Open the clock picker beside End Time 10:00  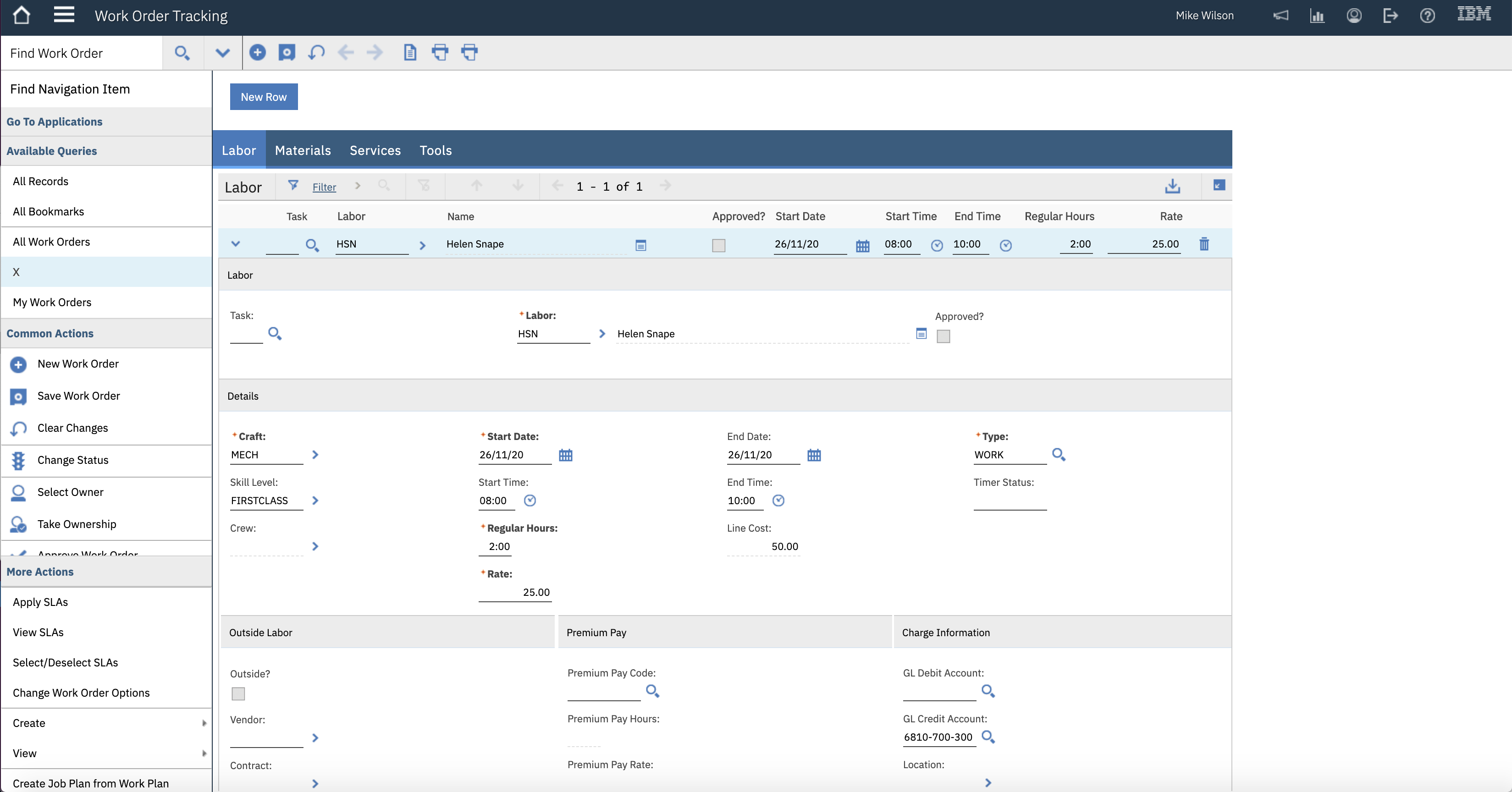coord(1005,246)
